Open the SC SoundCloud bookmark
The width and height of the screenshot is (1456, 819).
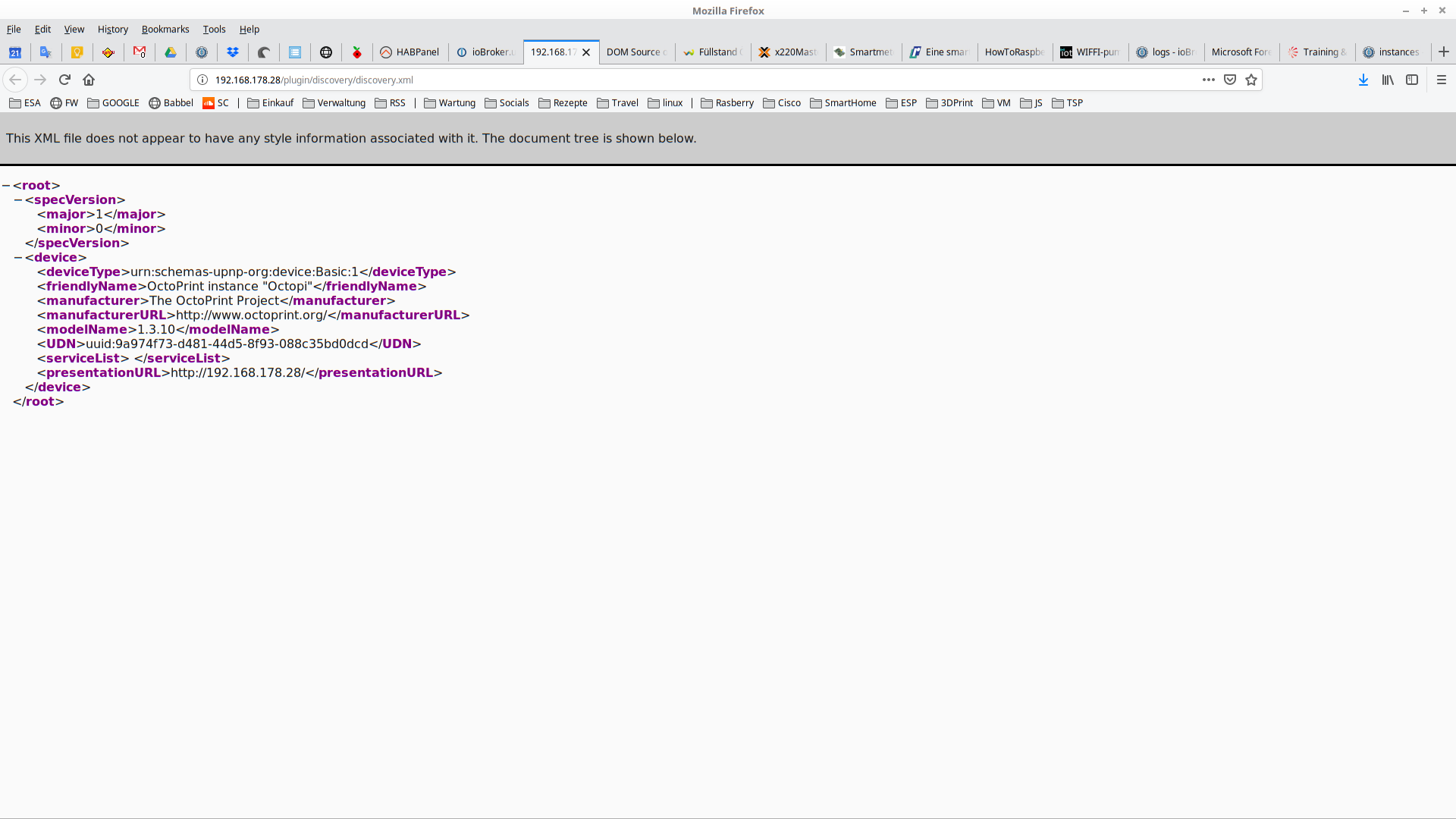click(216, 103)
